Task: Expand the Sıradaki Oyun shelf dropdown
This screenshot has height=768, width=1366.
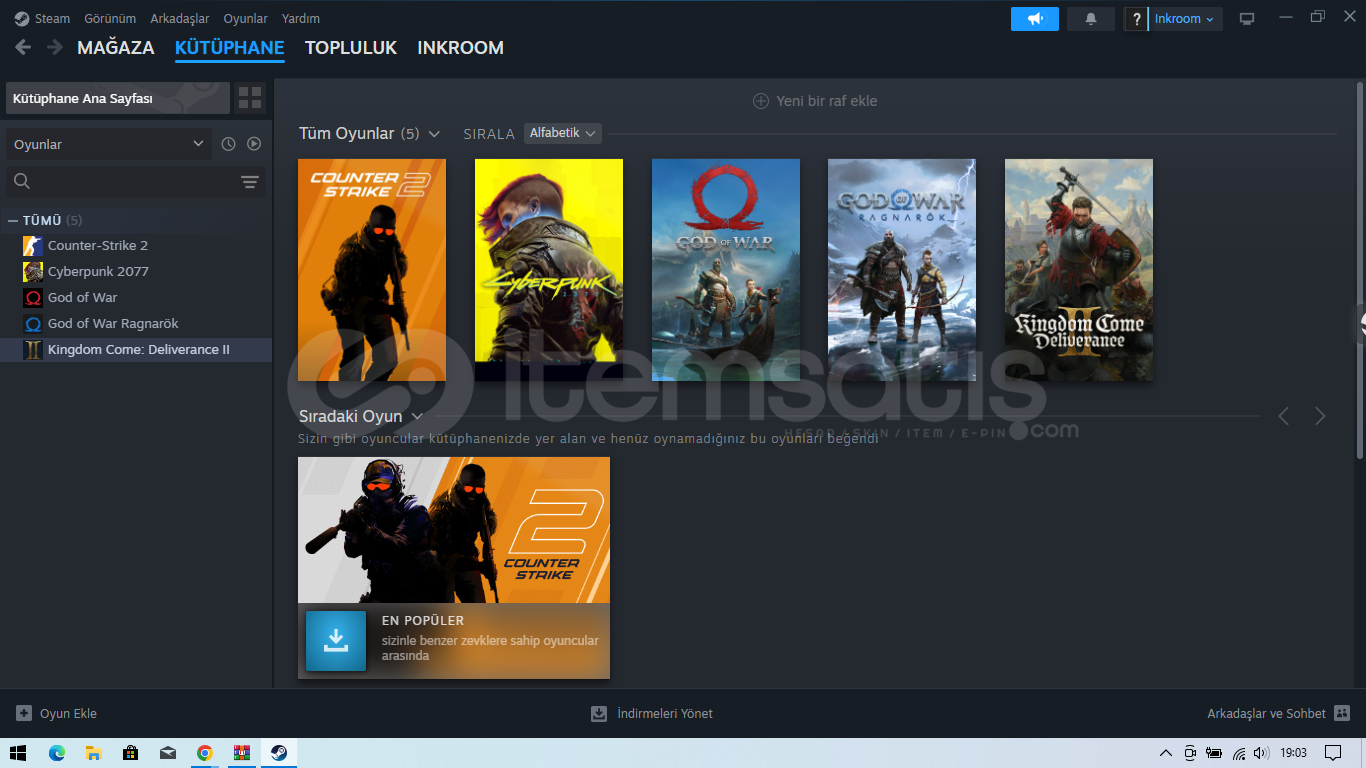Action: pyautogui.click(x=417, y=416)
